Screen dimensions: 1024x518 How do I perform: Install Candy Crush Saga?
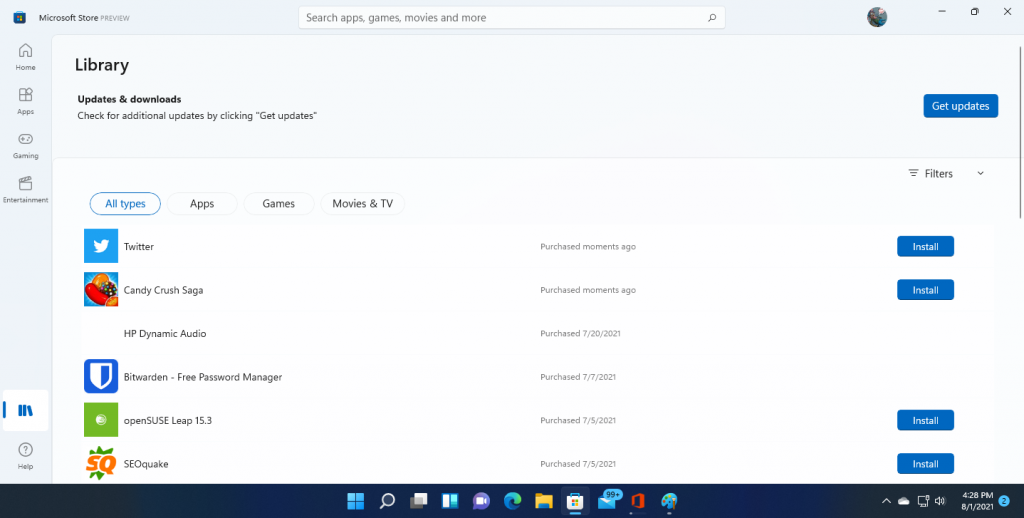pos(925,289)
